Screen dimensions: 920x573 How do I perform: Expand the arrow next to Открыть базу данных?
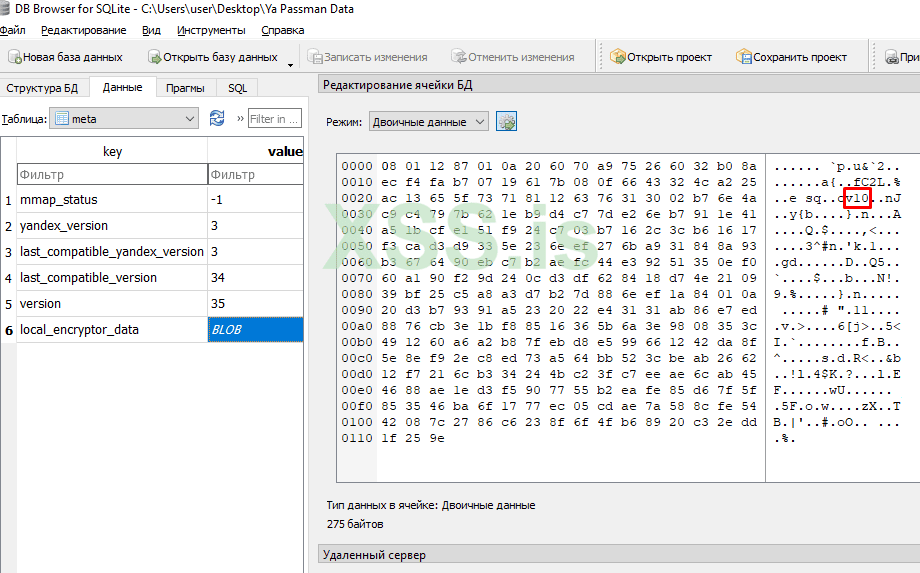tap(290, 65)
